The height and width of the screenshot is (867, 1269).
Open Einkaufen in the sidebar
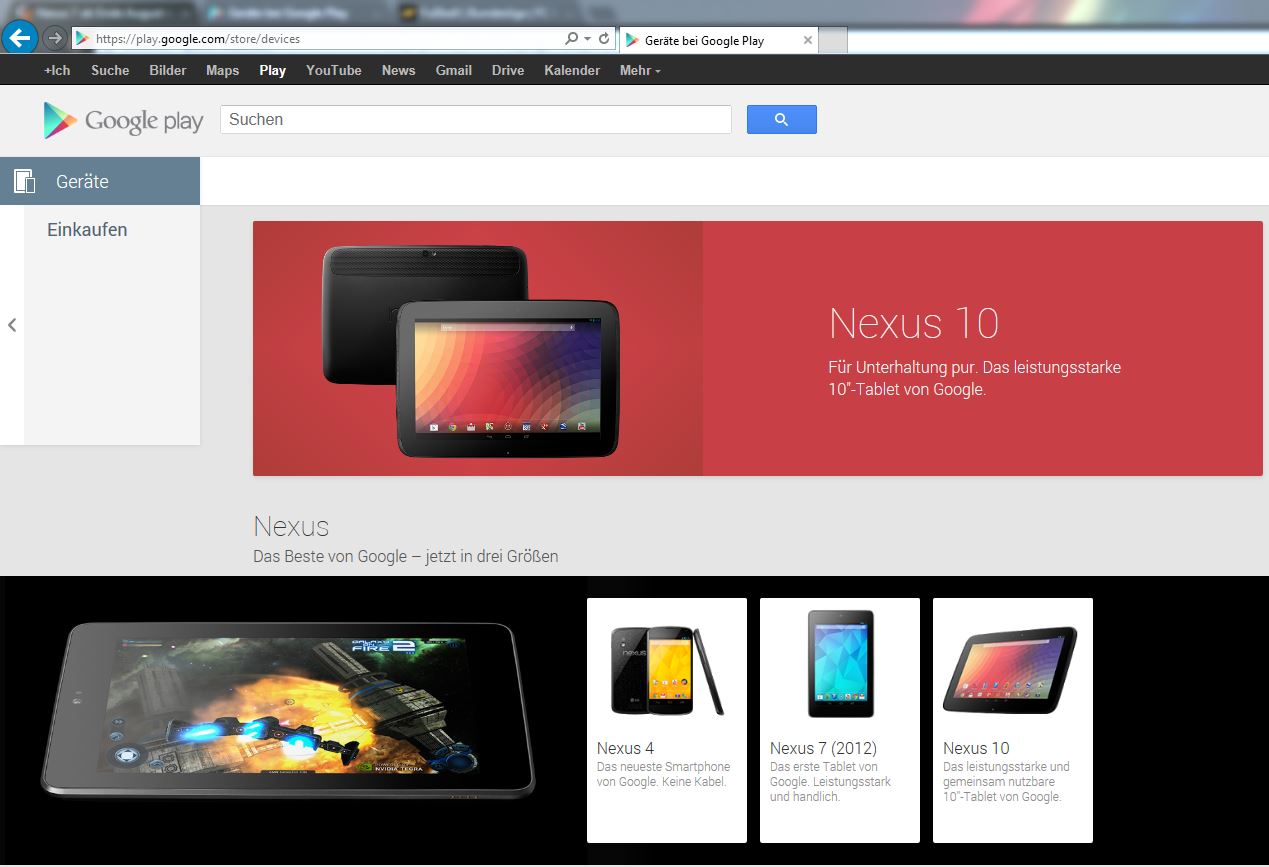[x=87, y=230]
